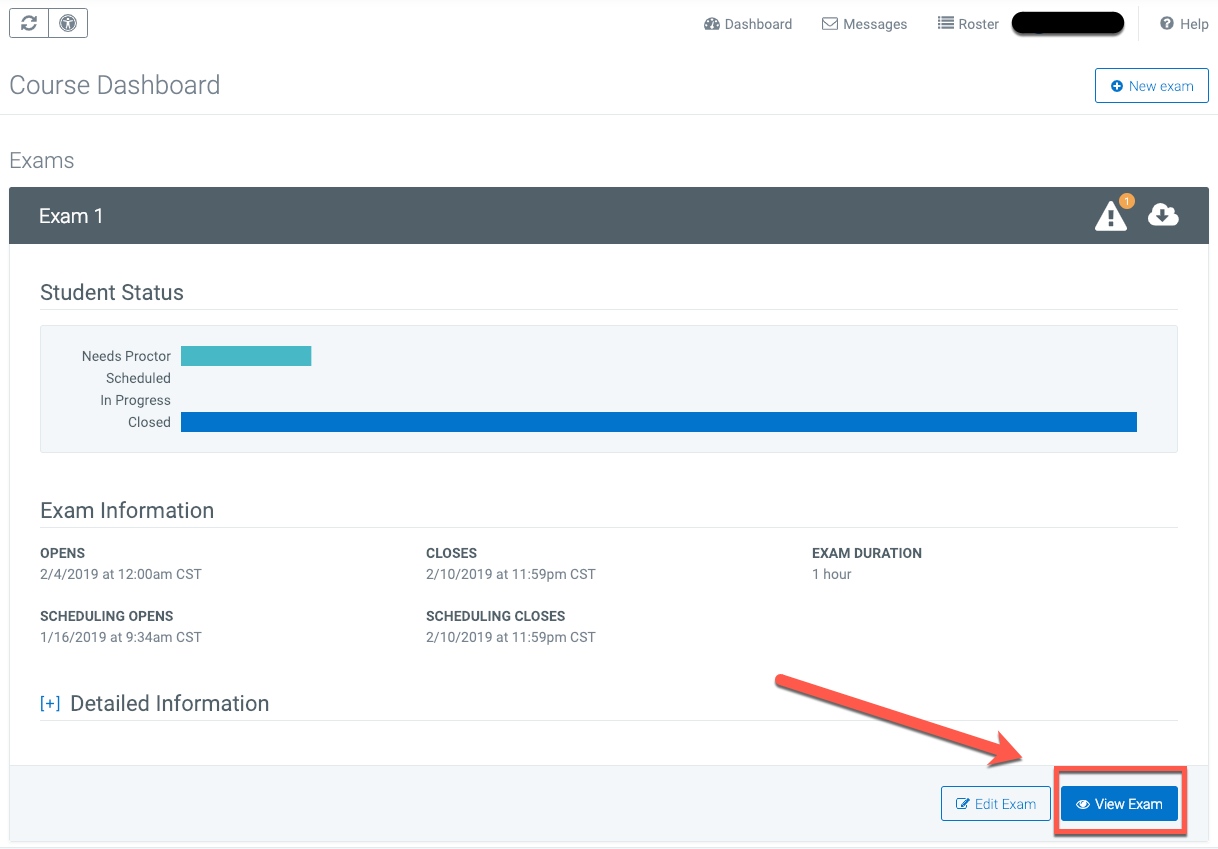
Task: Click the Exam Information heading
Action: tap(127, 511)
